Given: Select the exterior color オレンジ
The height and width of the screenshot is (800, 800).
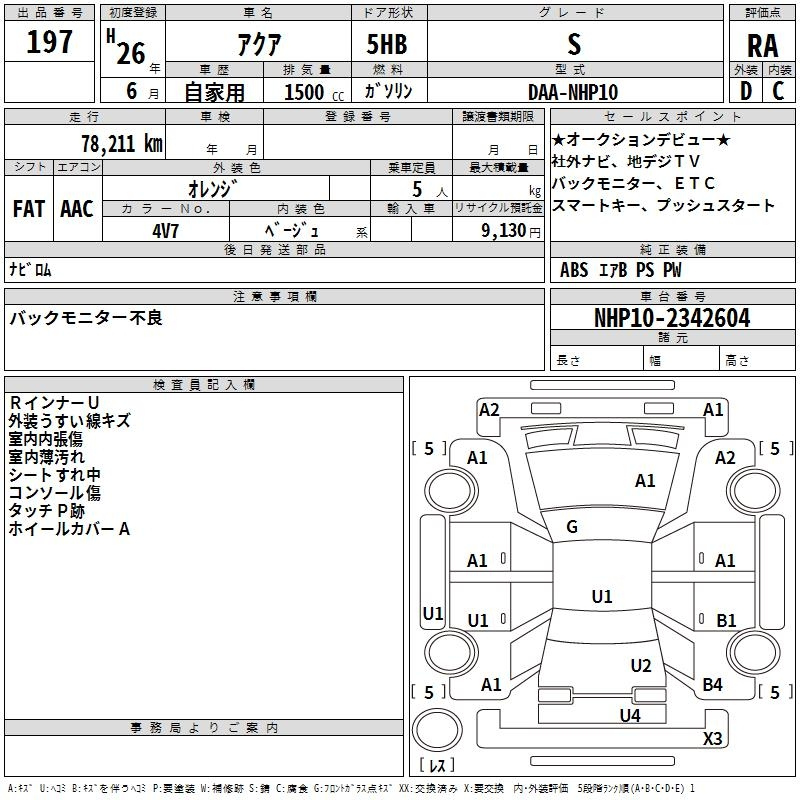Looking at the screenshot, I should [x=213, y=189].
